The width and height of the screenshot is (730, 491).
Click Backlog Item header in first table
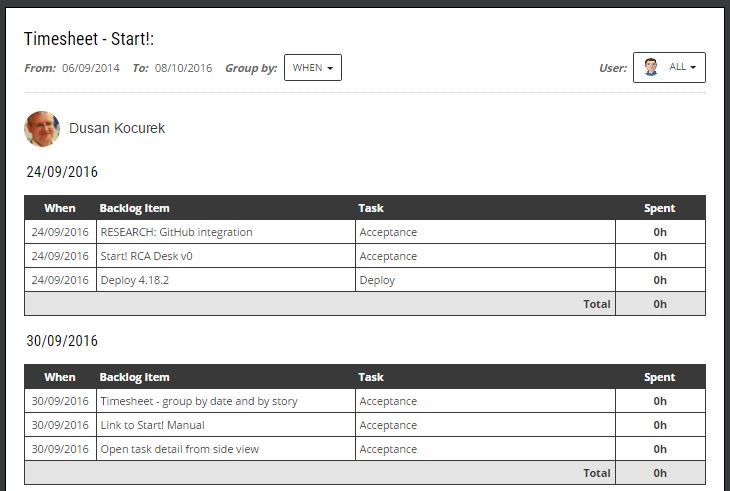tap(135, 208)
